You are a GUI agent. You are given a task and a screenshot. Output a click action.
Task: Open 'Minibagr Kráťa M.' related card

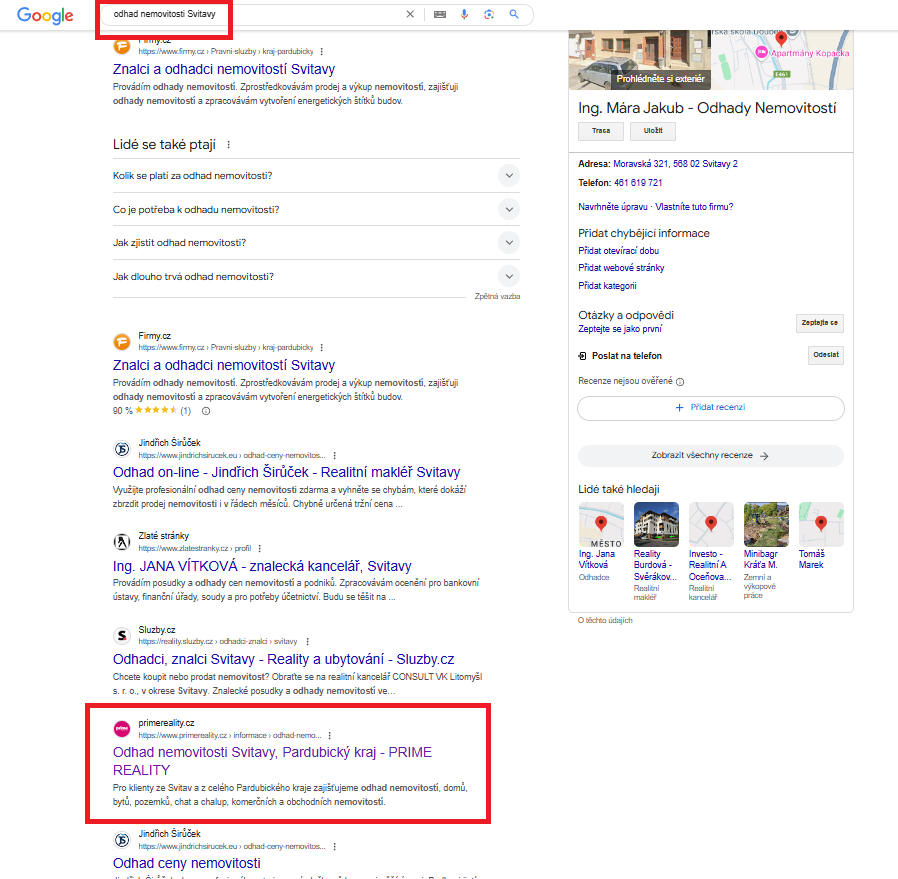766,550
